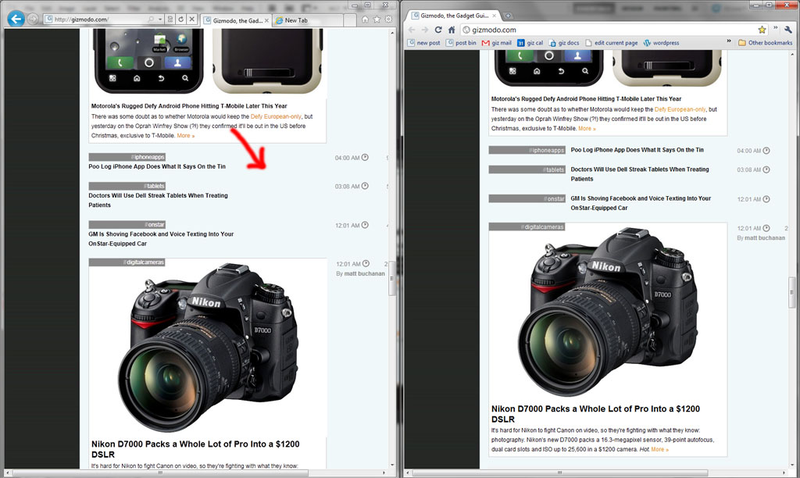Open the Chrome wrench menu
This screenshot has width=800, height=478.
788,30
